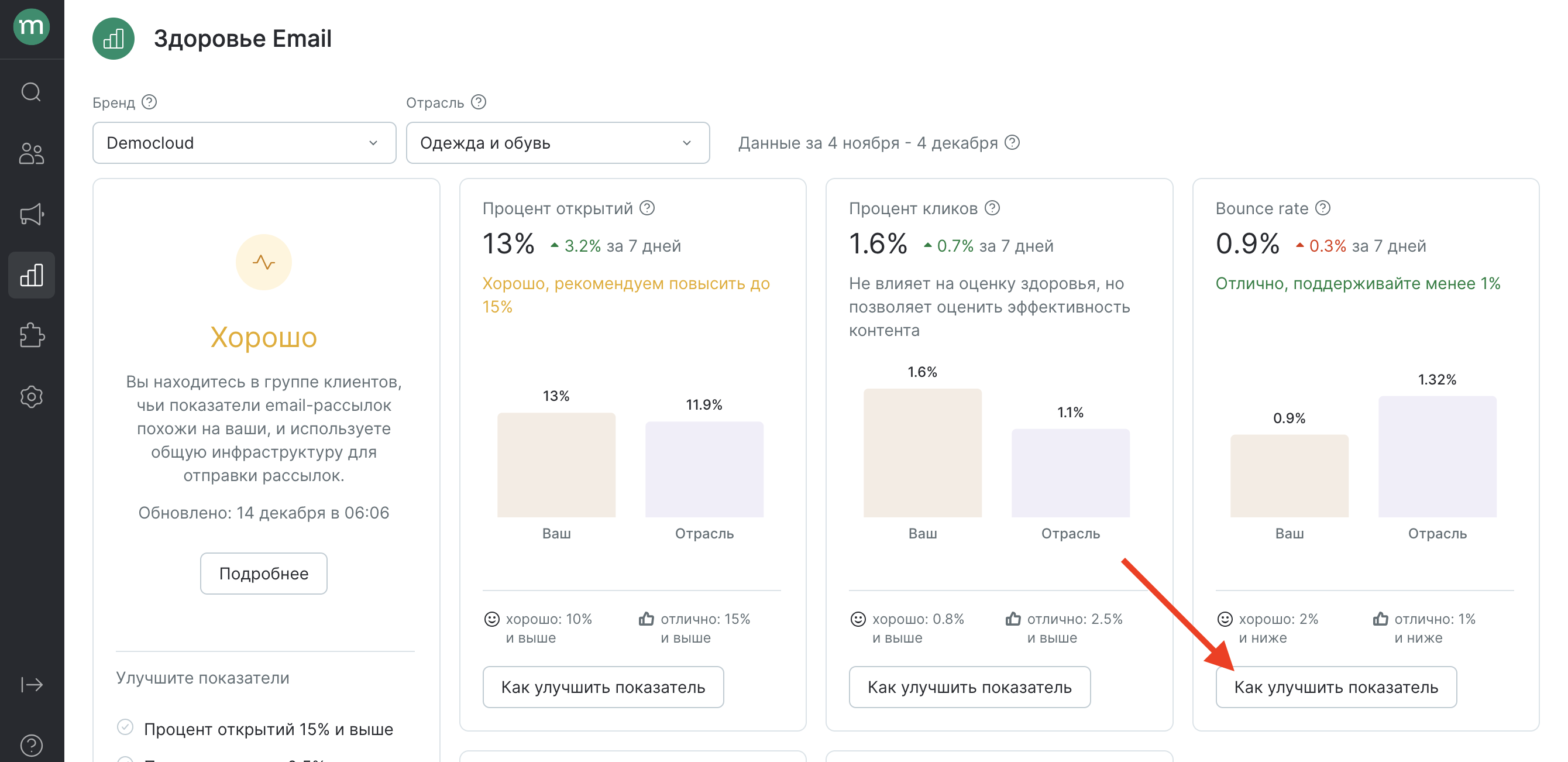Screen dimensions: 1568x762
Task: Open the customers section via people icon
Action: pos(32,153)
